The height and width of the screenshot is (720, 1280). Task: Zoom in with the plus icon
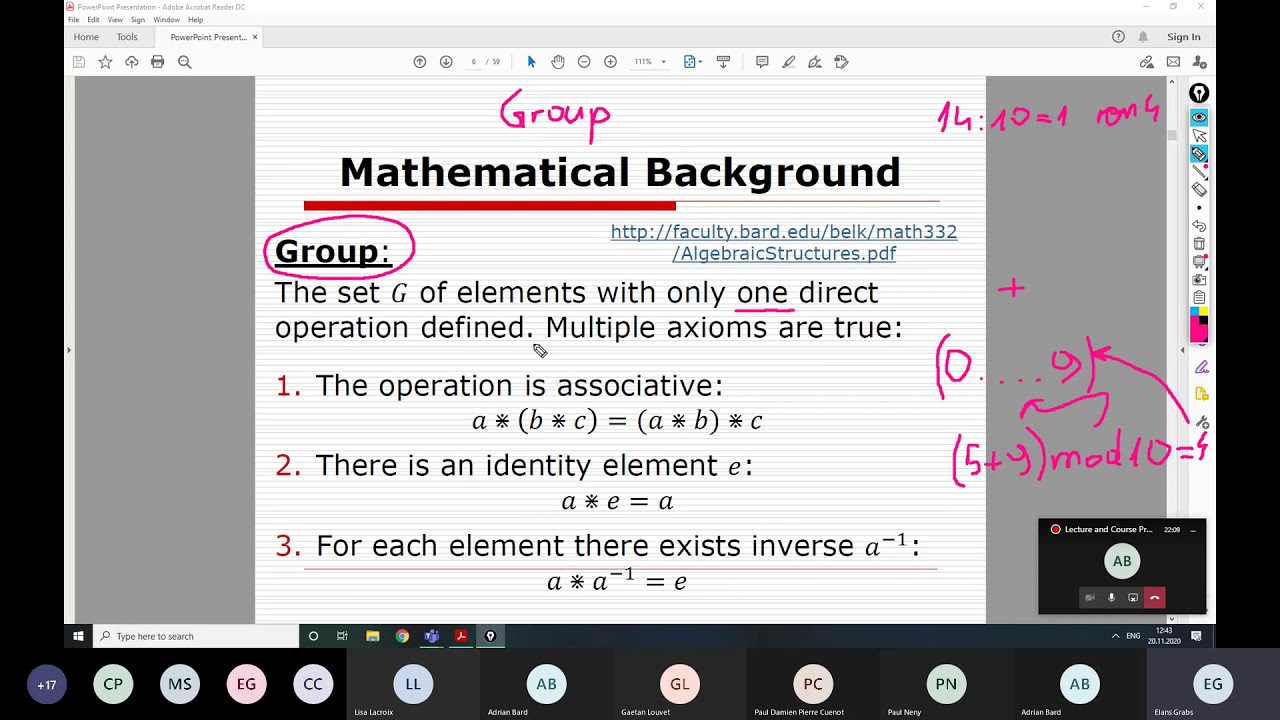tap(610, 62)
